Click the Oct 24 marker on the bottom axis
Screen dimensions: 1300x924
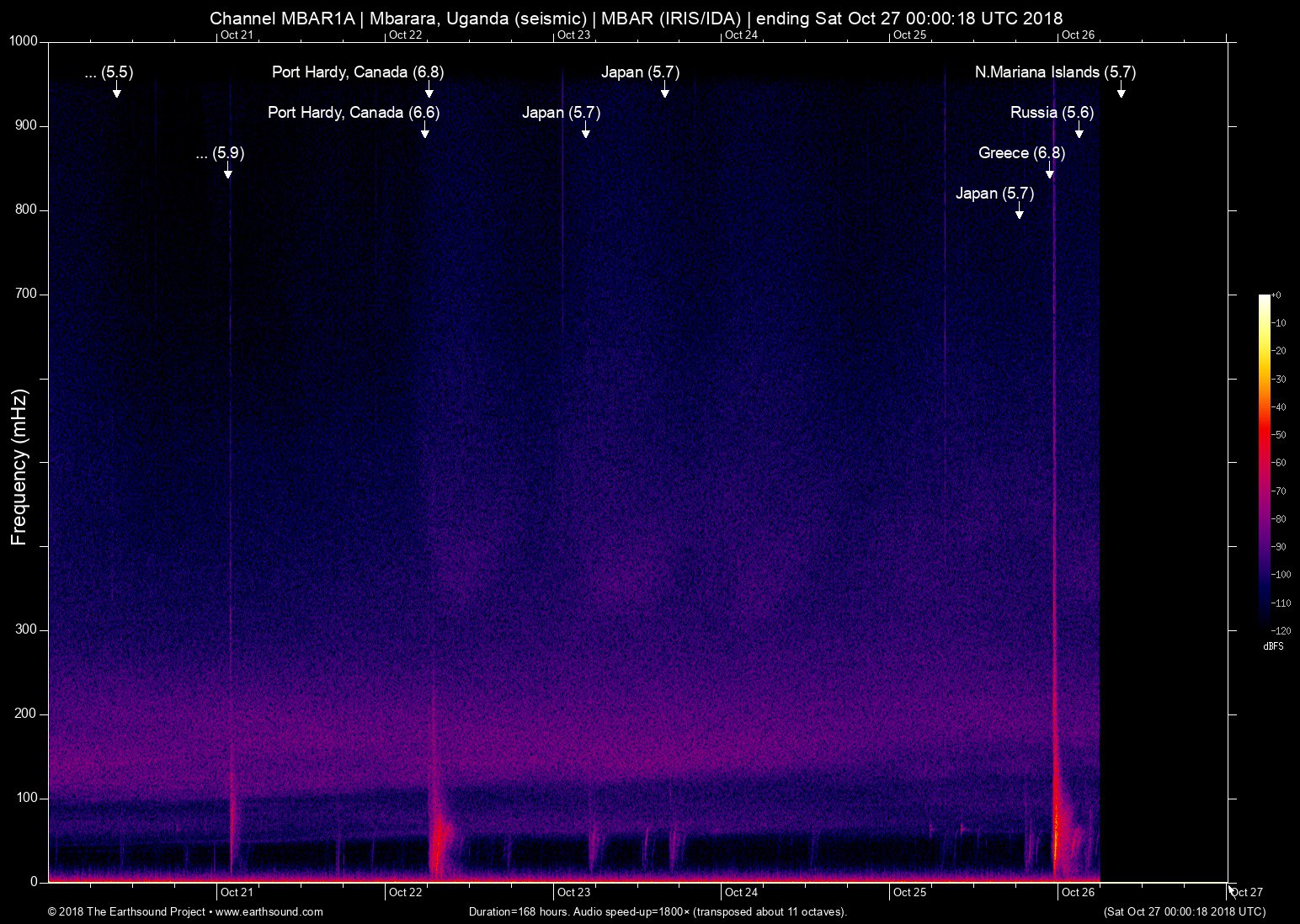741,892
